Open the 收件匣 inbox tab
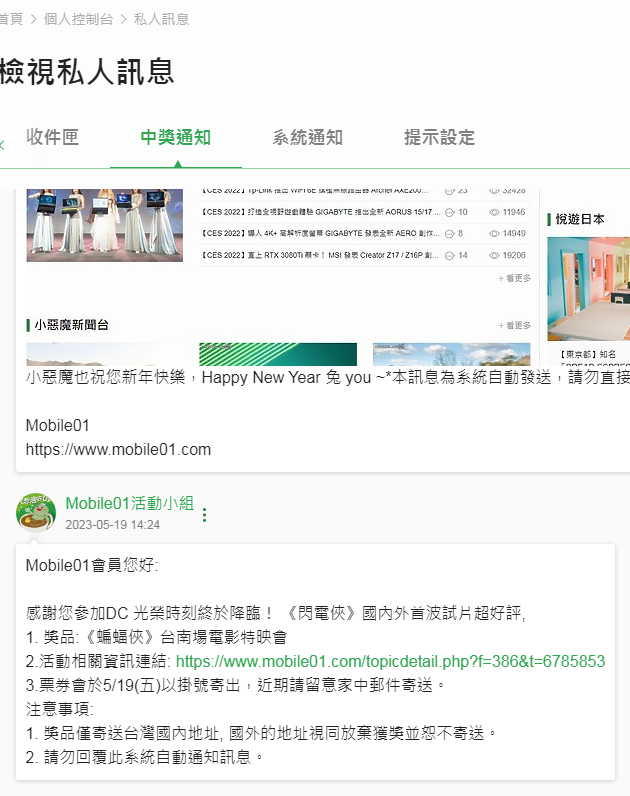 [x=52, y=137]
